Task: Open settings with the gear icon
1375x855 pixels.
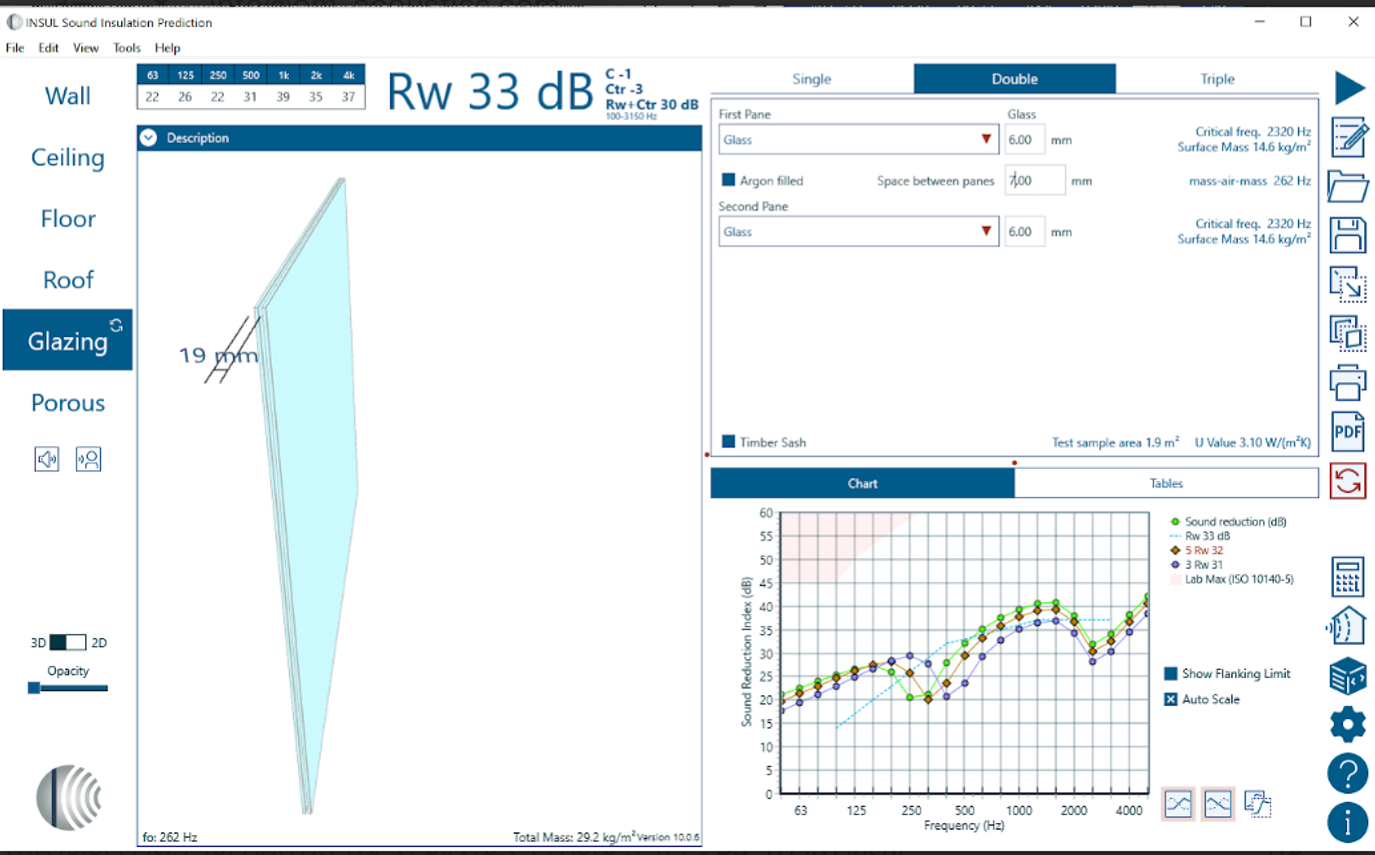Action: tap(1348, 724)
